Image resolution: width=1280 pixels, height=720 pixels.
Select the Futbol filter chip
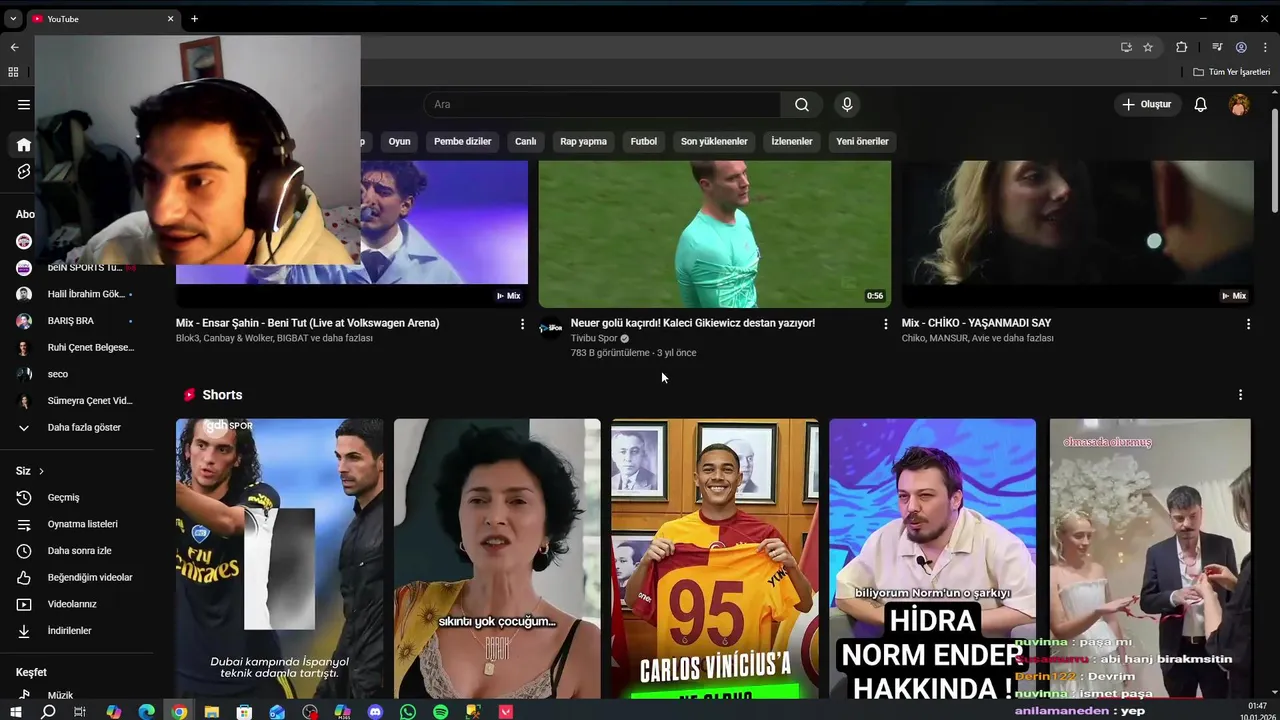(643, 141)
